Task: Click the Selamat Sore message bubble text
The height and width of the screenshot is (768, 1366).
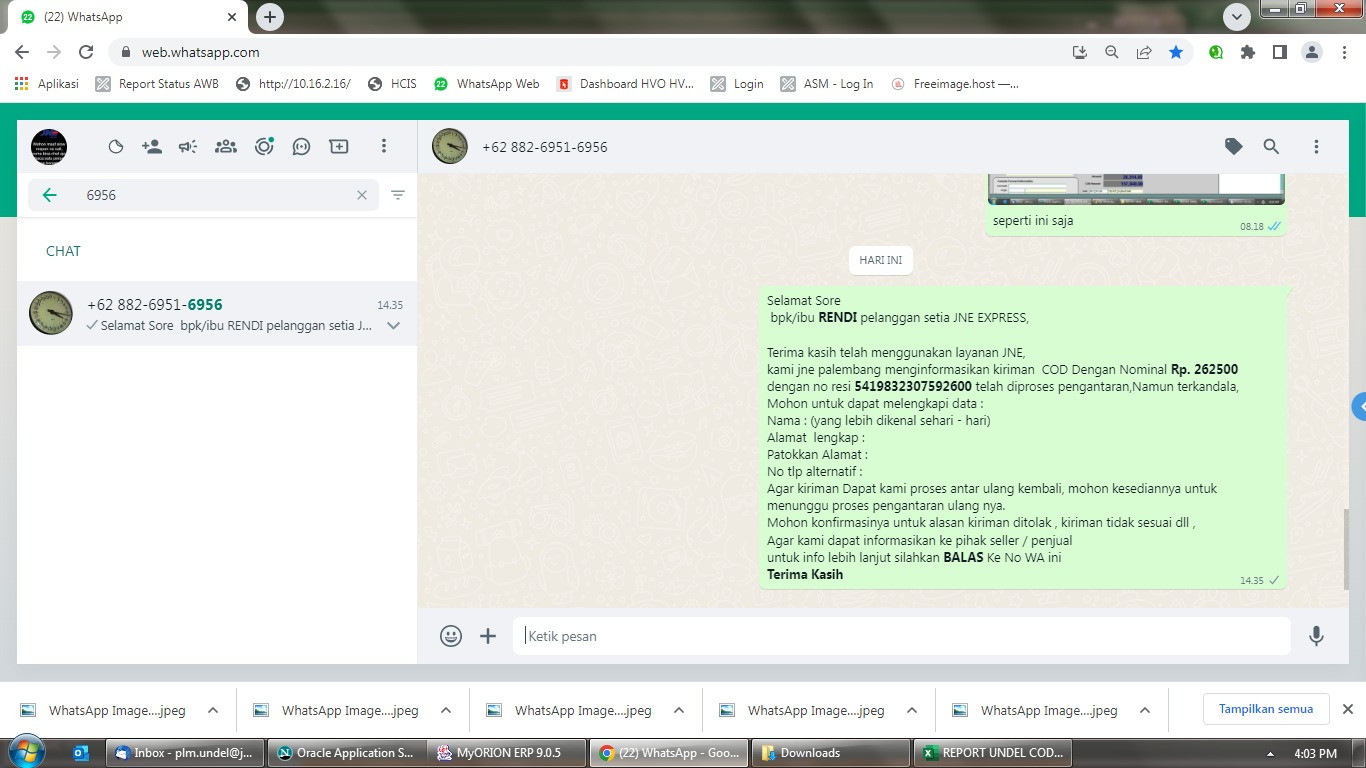Action: coord(1023,437)
